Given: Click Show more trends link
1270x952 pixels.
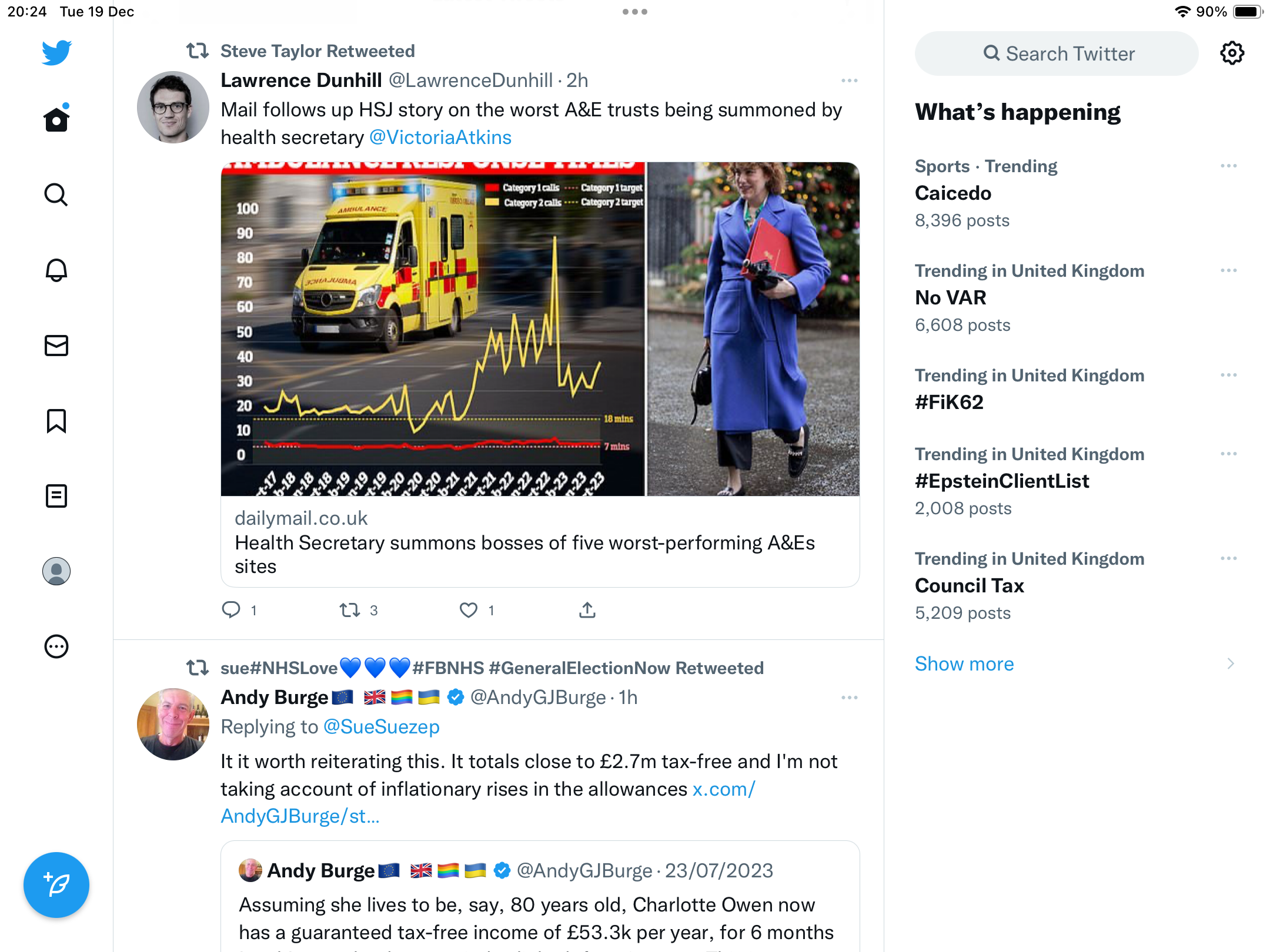Looking at the screenshot, I should coord(964,664).
